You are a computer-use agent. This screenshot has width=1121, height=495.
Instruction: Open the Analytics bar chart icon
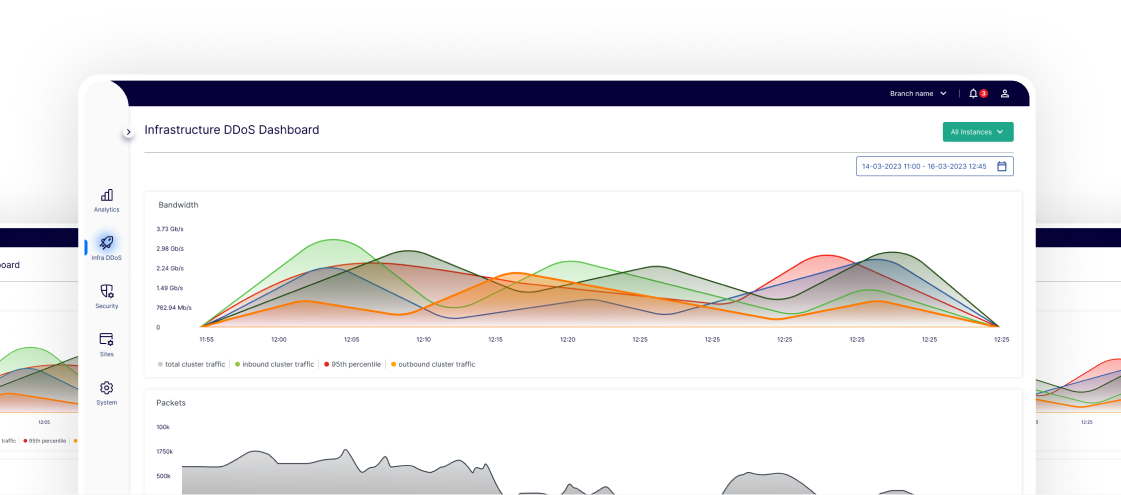click(x=107, y=195)
